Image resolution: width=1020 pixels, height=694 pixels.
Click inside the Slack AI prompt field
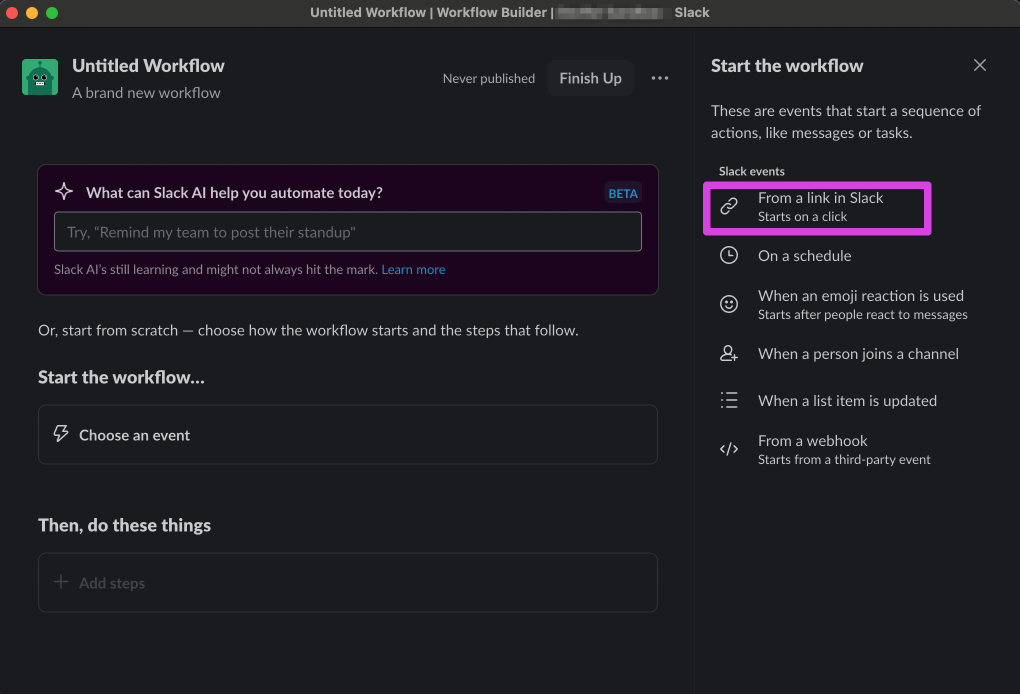click(x=347, y=231)
